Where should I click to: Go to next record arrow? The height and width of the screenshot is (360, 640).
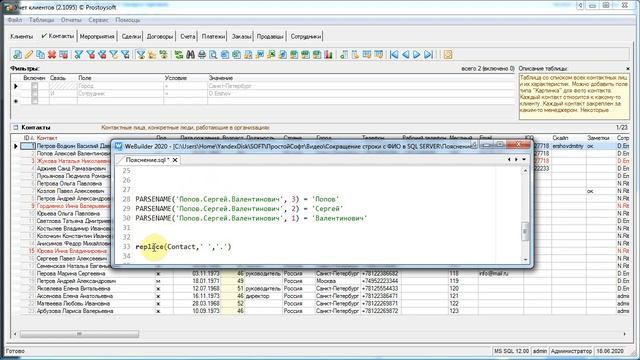pyautogui.click(x=417, y=54)
